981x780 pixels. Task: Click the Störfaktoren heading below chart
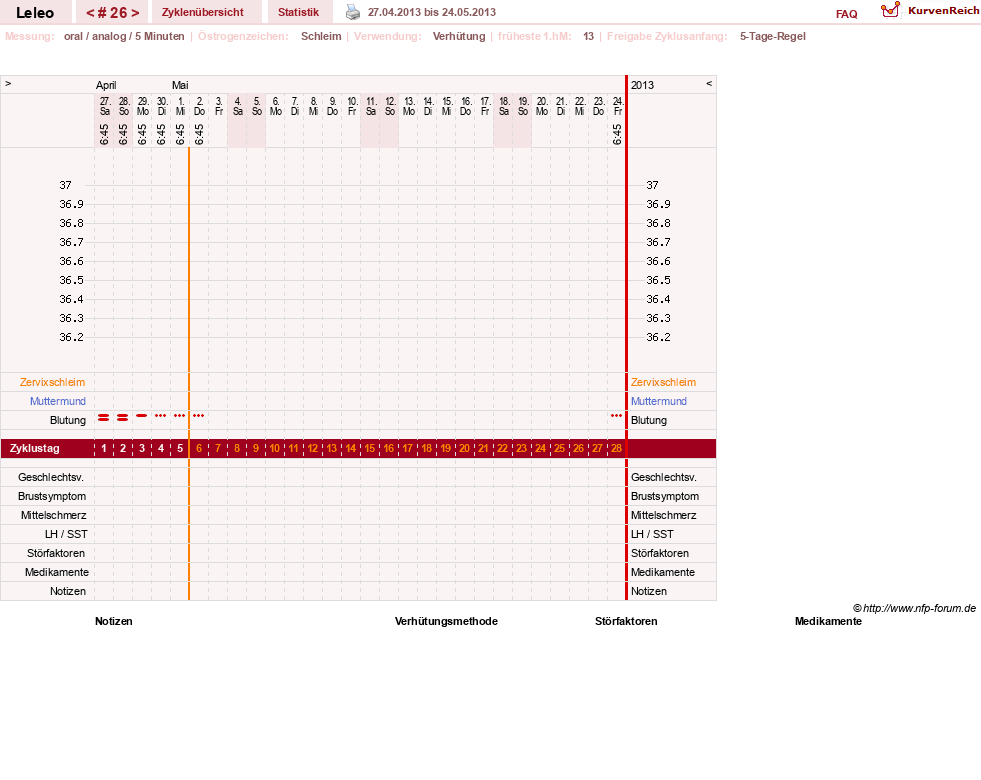pos(626,621)
